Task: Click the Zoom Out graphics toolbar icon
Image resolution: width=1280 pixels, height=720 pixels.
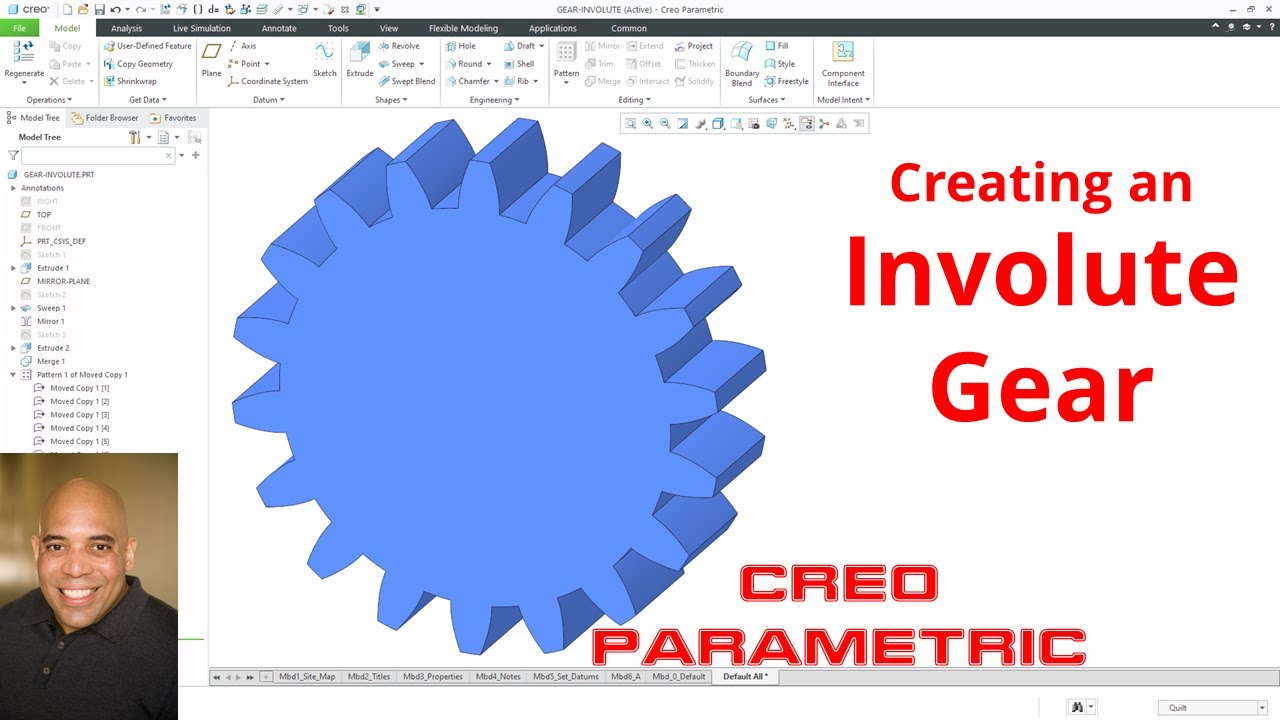Action: [x=665, y=124]
